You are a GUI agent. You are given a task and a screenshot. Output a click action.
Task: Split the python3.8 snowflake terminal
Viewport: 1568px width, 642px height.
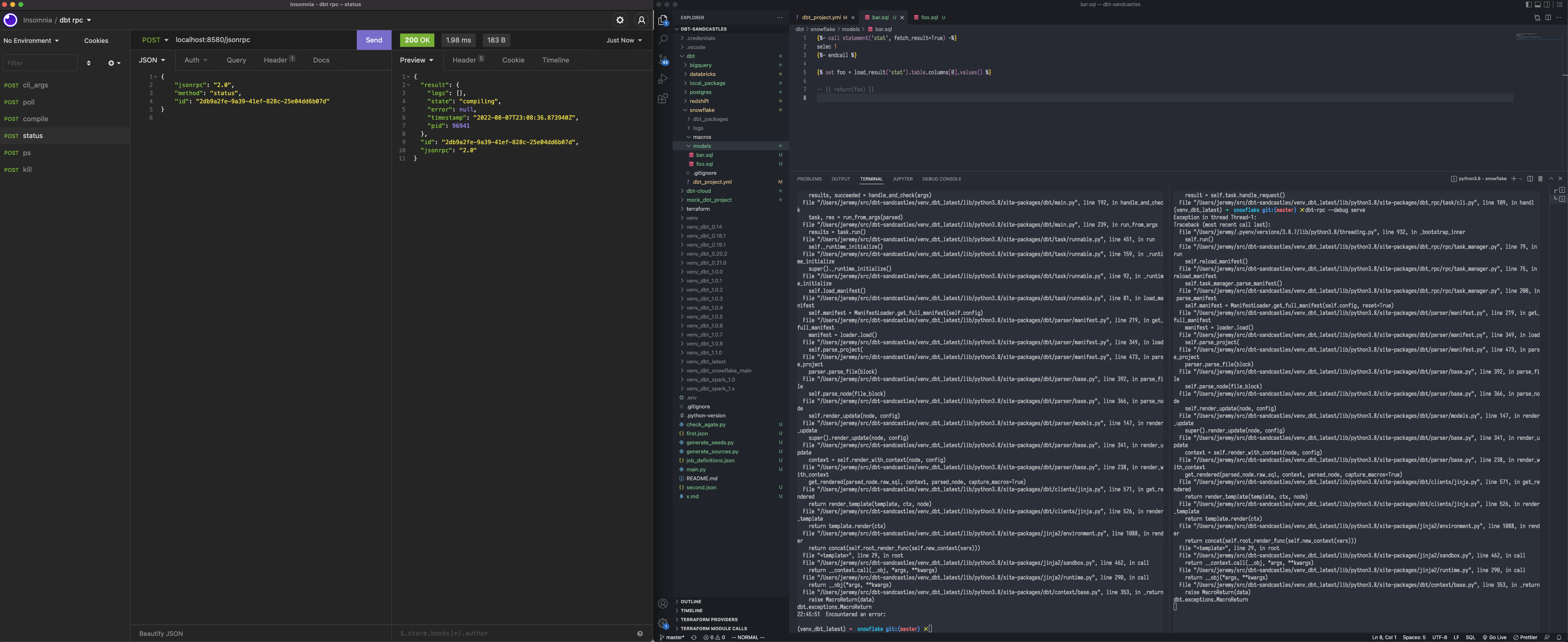1530,178
